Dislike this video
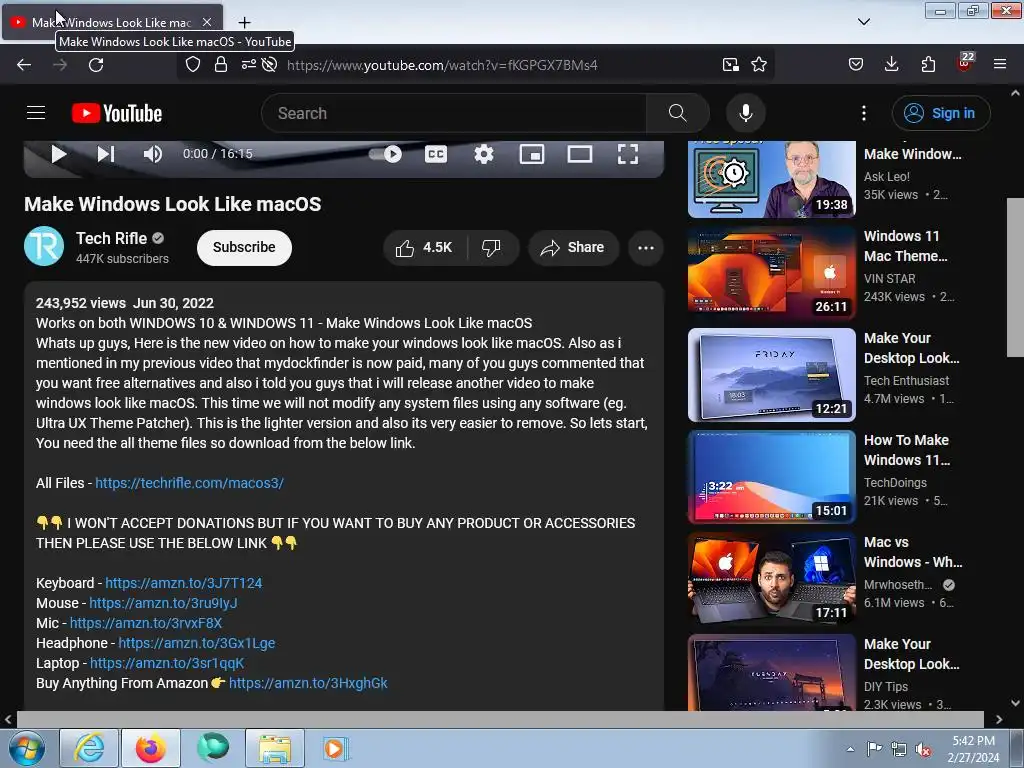This screenshot has height=768, width=1024. coord(491,248)
